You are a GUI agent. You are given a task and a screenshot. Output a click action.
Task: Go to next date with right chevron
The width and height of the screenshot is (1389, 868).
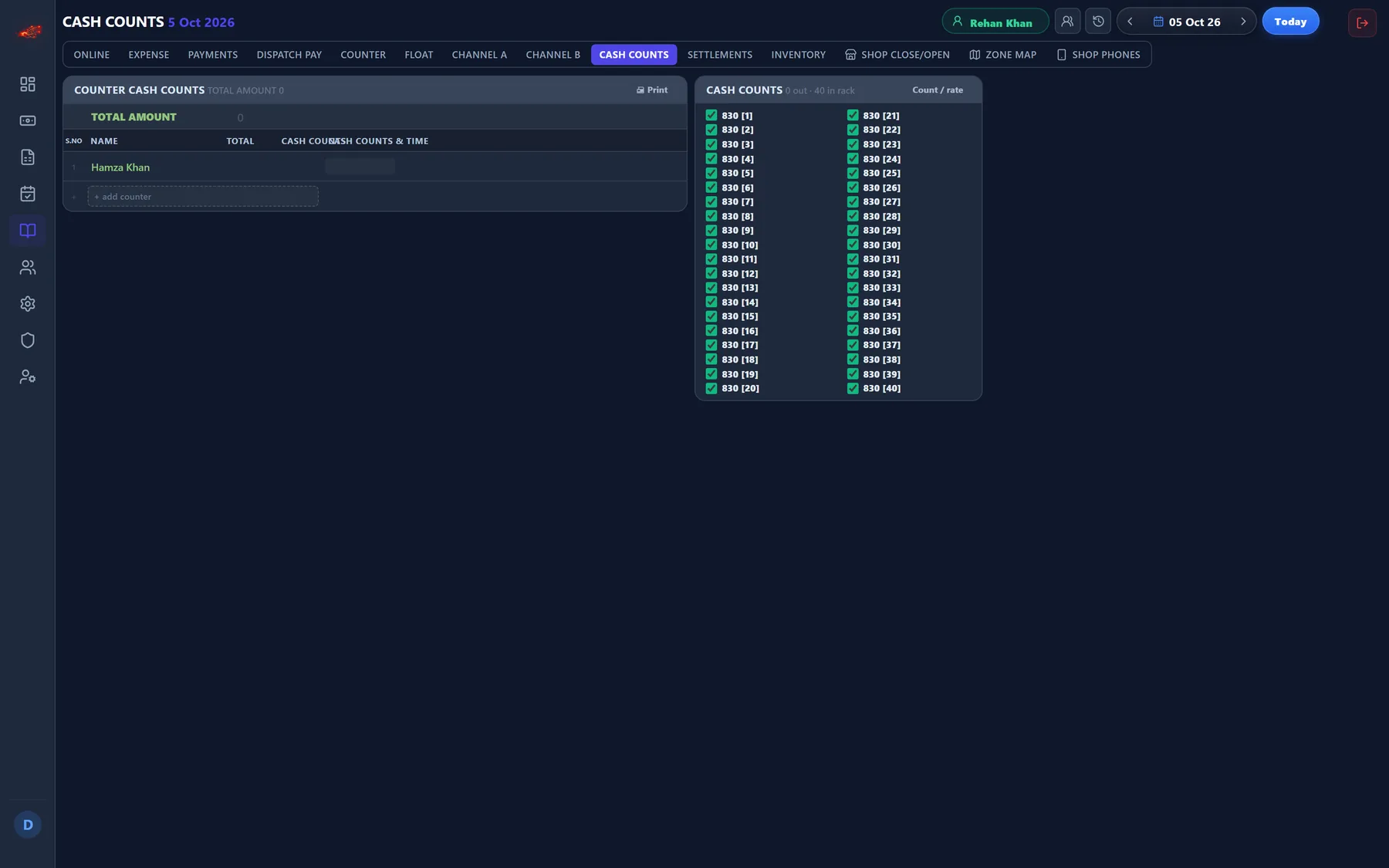pyautogui.click(x=1243, y=22)
